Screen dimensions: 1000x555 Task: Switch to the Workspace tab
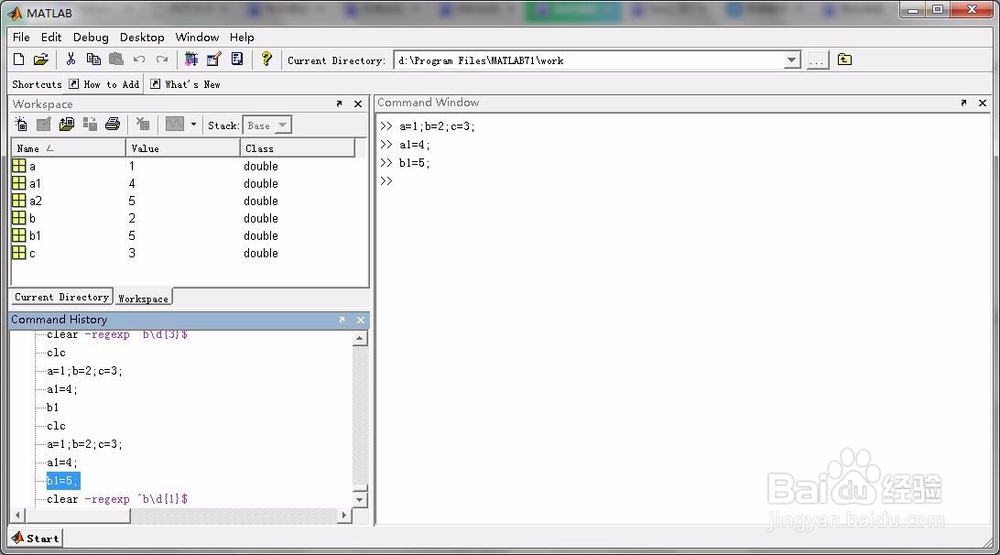pyautogui.click(x=143, y=298)
